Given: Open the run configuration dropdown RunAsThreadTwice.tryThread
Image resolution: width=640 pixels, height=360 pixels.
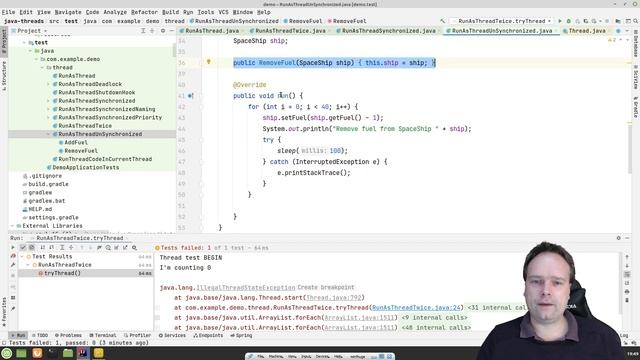Looking at the screenshot, I should click(502, 21).
